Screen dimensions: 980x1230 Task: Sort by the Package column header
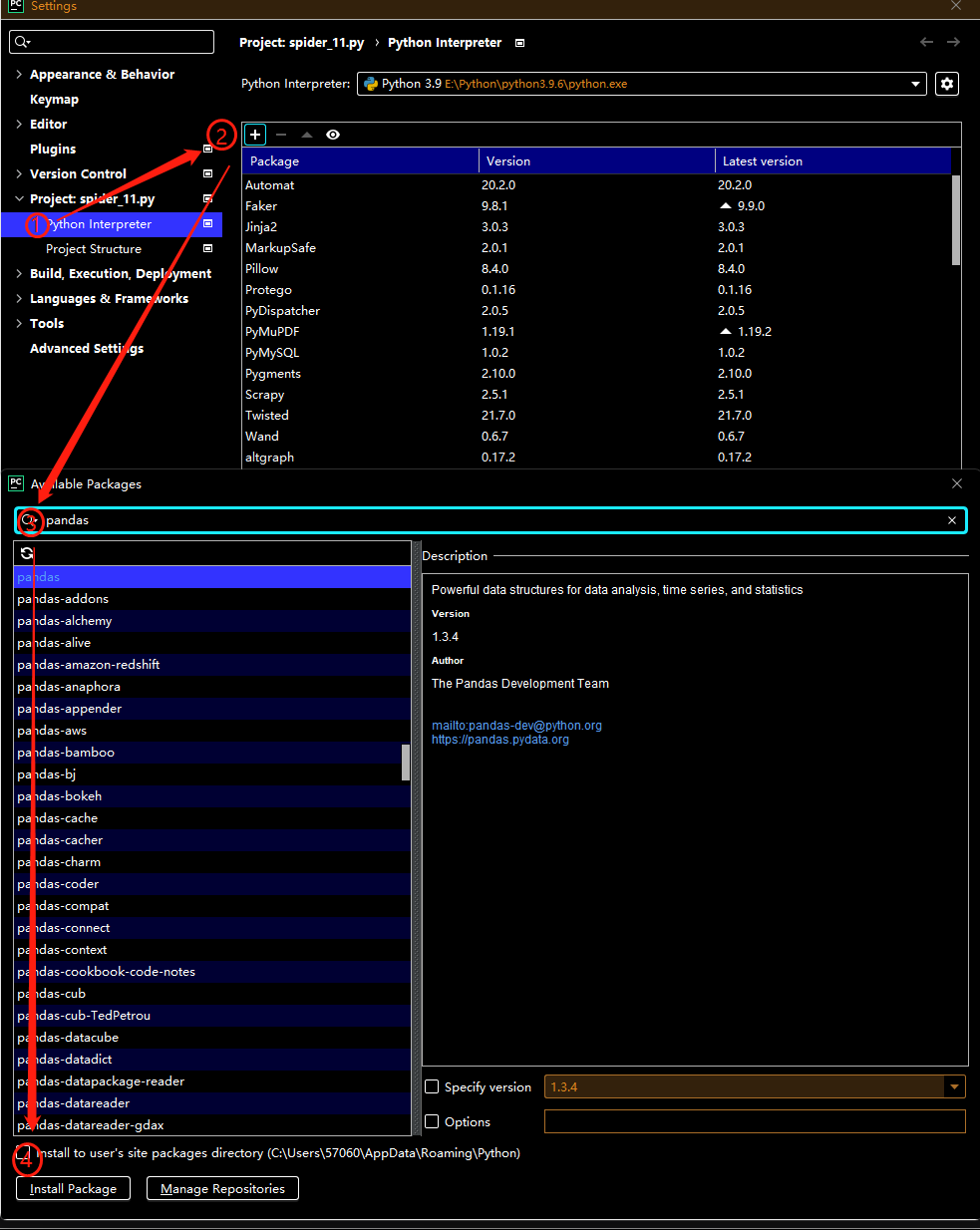click(x=361, y=160)
